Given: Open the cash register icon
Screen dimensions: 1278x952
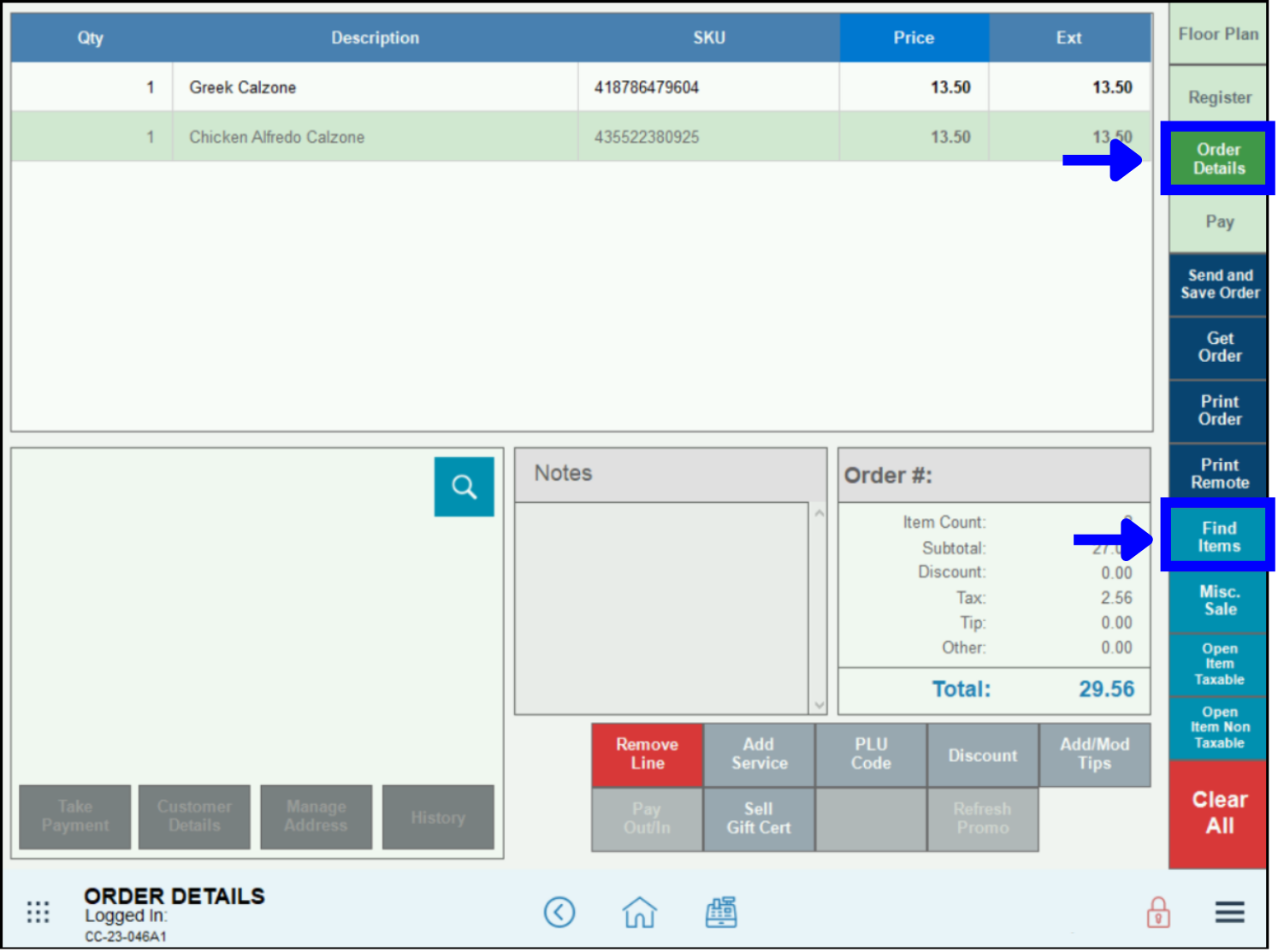Looking at the screenshot, I should pos(721,912).
